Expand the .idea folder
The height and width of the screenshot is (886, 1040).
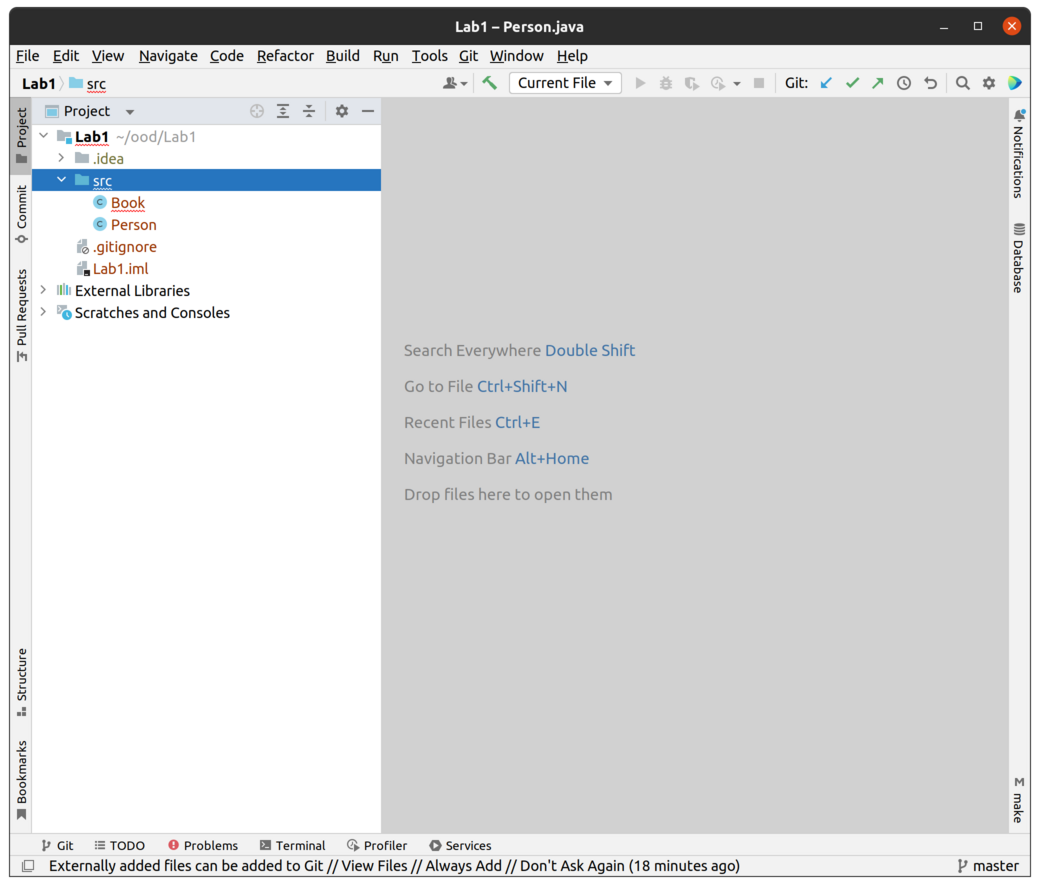click(x=61, y=158)
